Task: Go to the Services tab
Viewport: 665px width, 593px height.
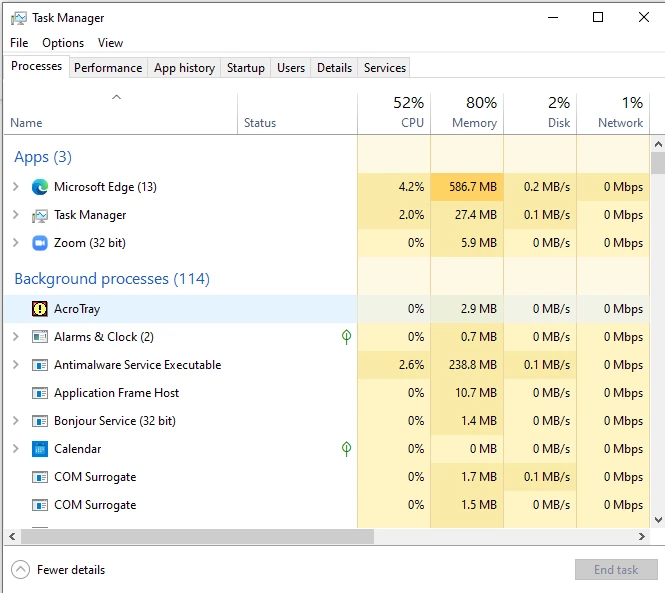Action: click(x=385, y=68)
